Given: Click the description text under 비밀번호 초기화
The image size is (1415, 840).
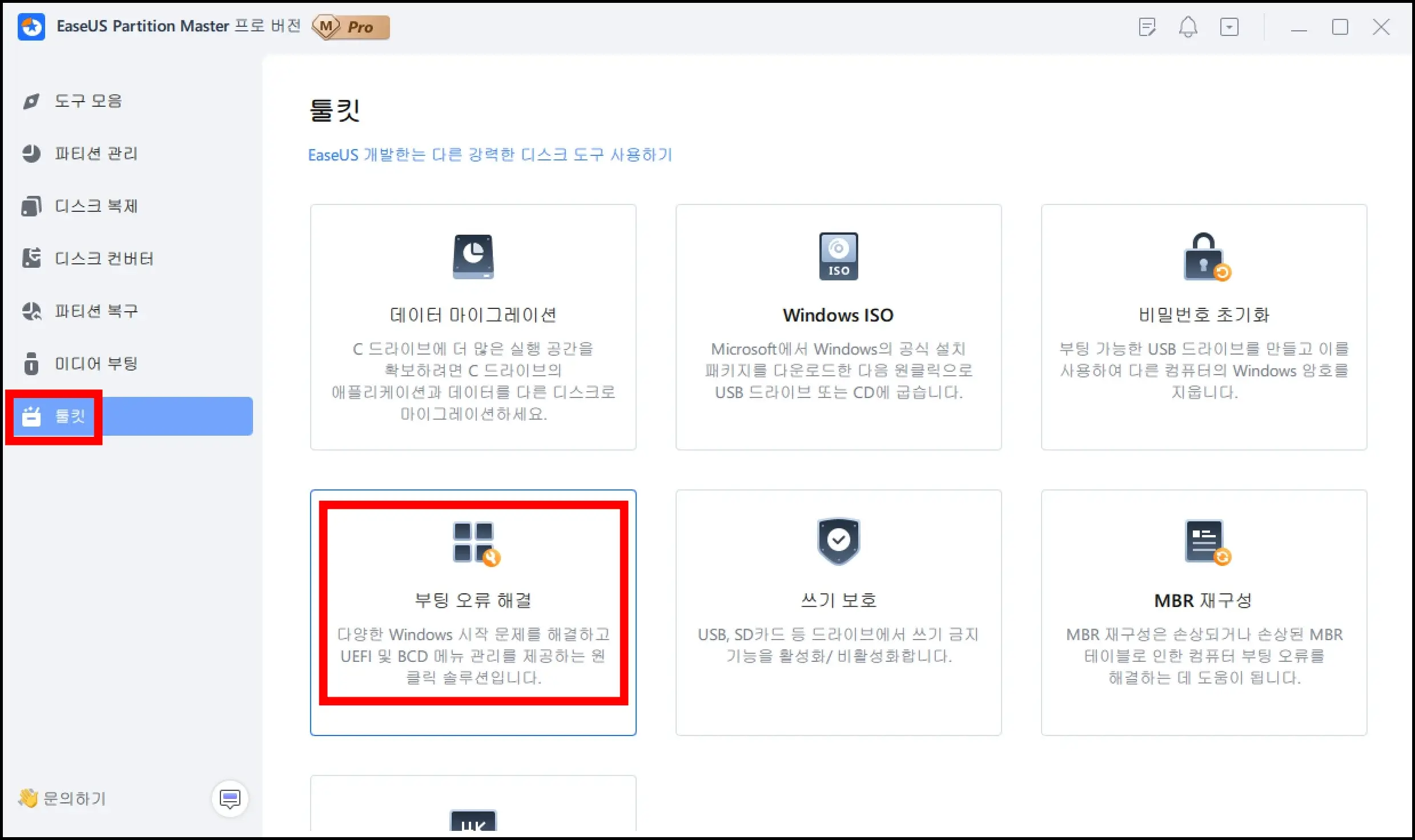Looking at the screenshot, I should coord(1204,371).
